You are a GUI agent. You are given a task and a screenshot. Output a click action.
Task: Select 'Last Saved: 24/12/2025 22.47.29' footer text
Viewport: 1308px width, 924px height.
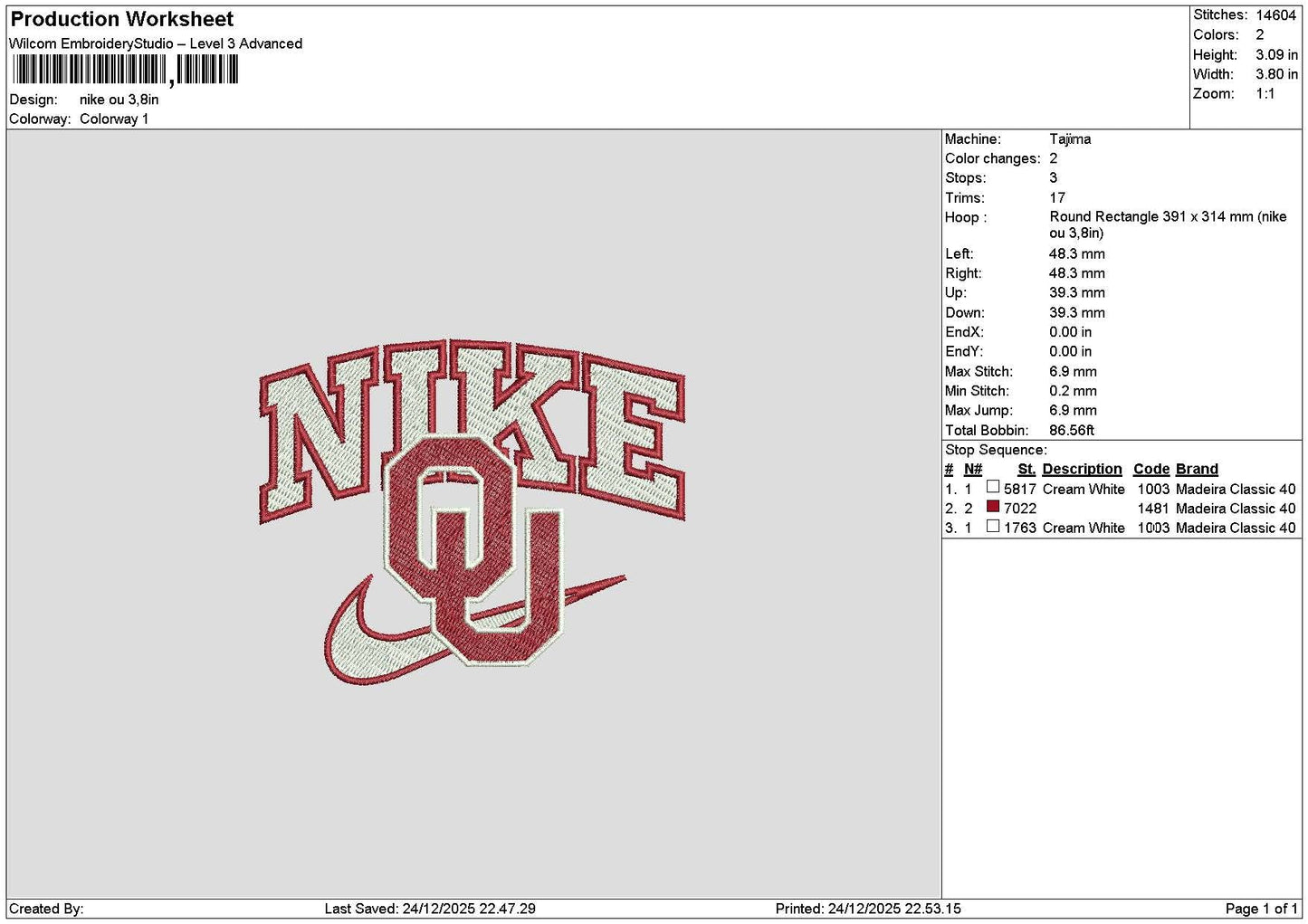(x=430, y=909)
